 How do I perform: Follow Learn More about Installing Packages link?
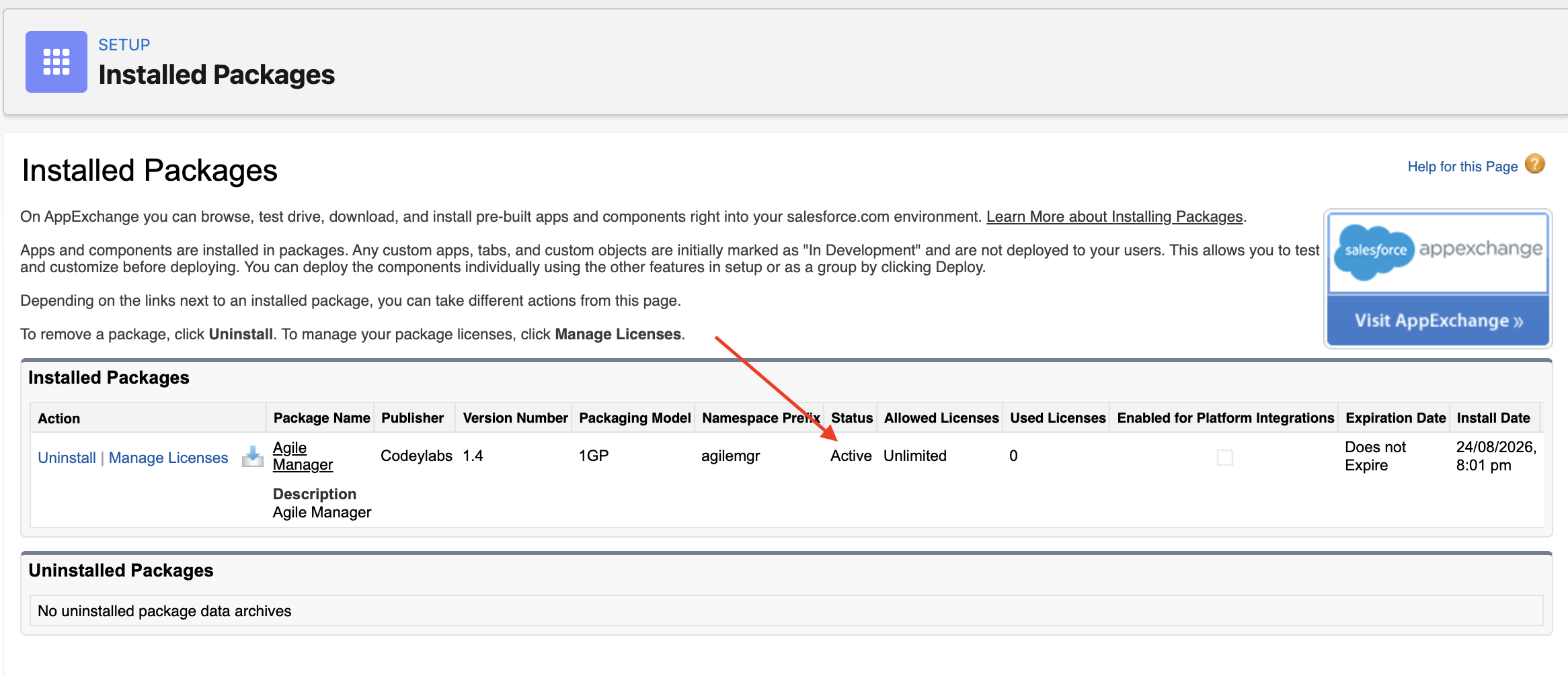click(1114, 216)
